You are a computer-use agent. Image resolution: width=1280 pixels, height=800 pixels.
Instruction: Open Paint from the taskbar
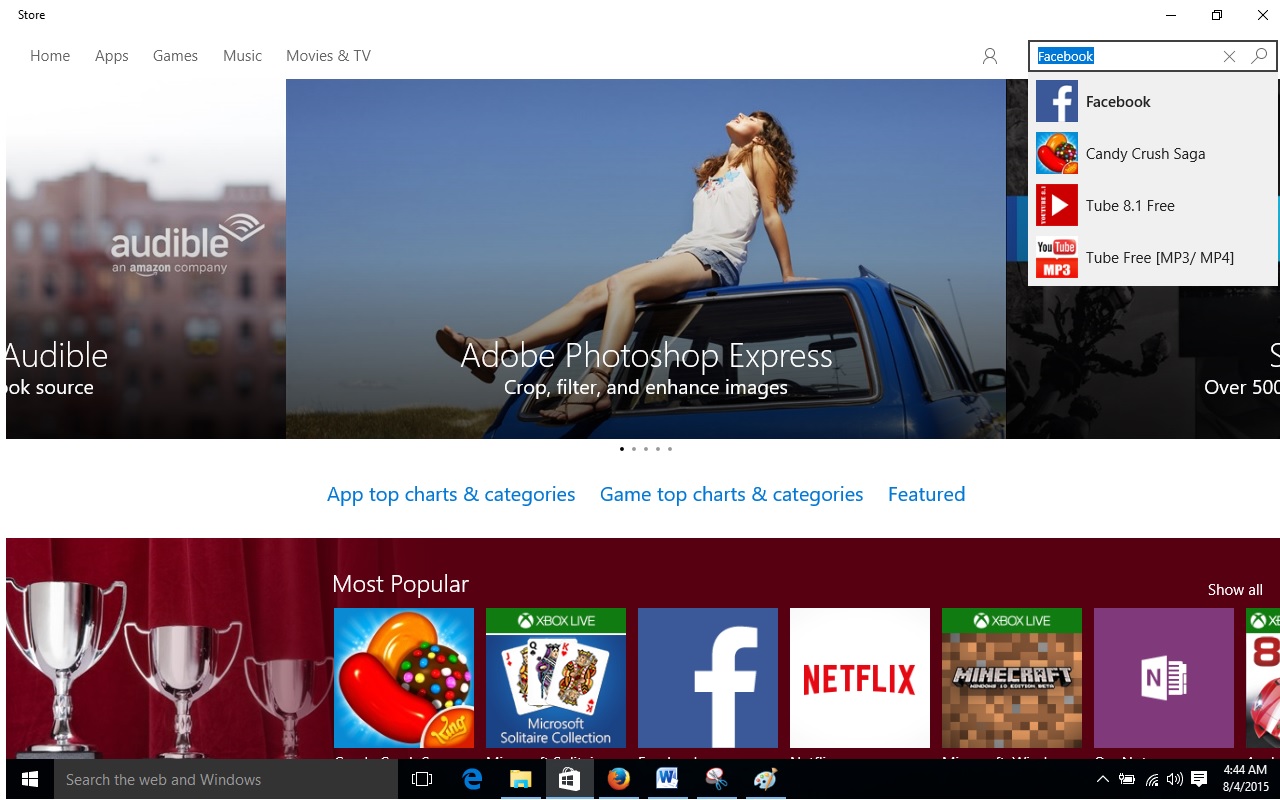[765, 779]
